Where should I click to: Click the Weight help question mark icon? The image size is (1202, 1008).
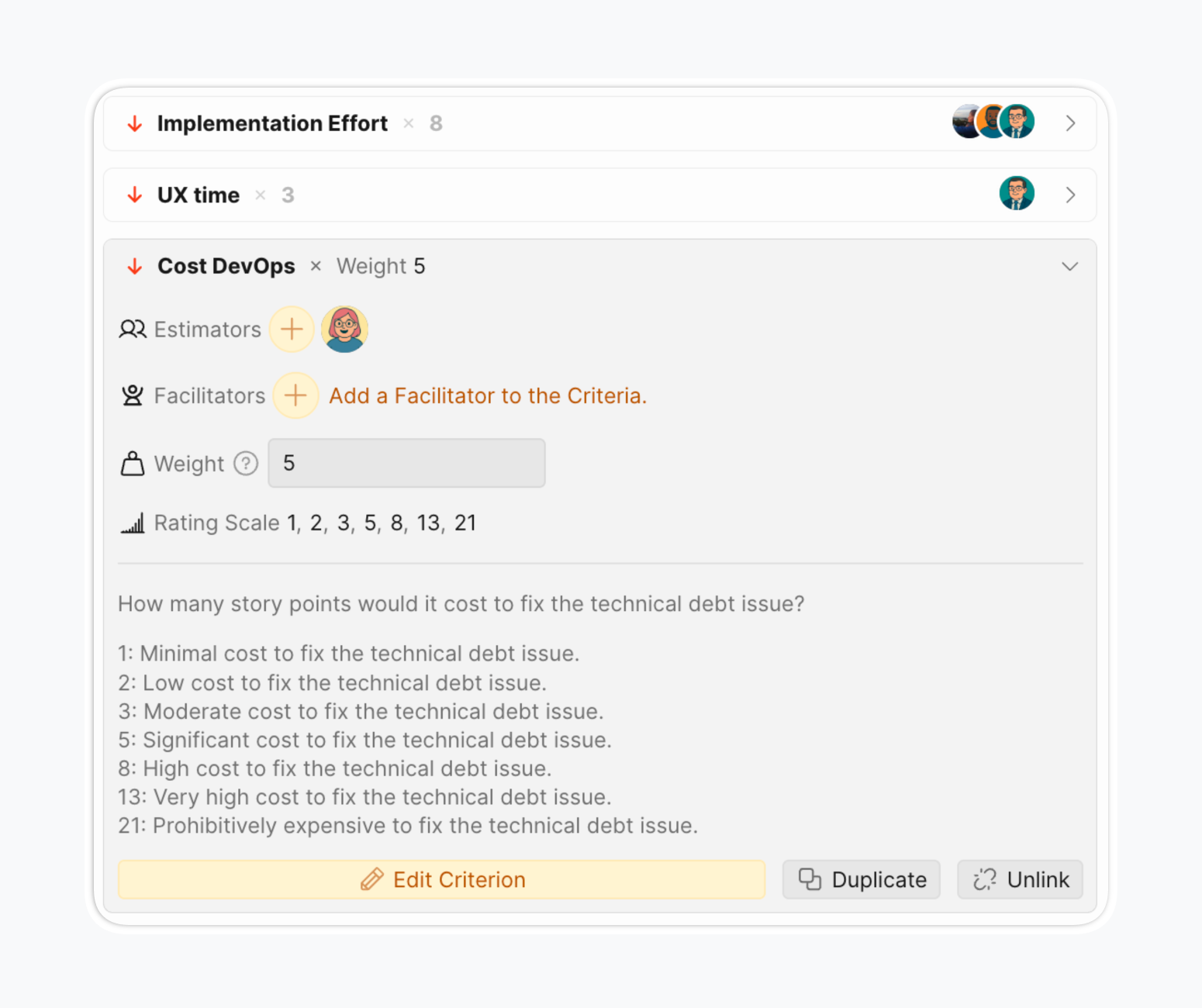pos(246,464)
